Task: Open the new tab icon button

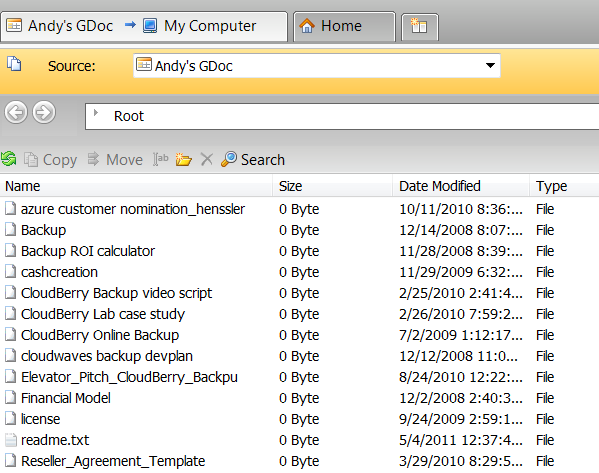Action: 419,26
